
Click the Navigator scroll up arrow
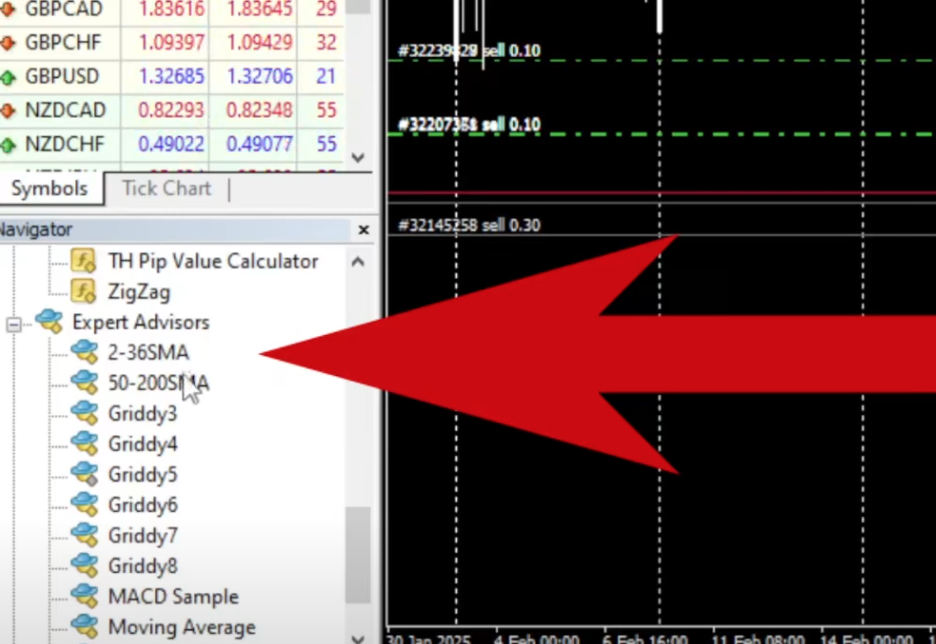[x=358, y=261]
